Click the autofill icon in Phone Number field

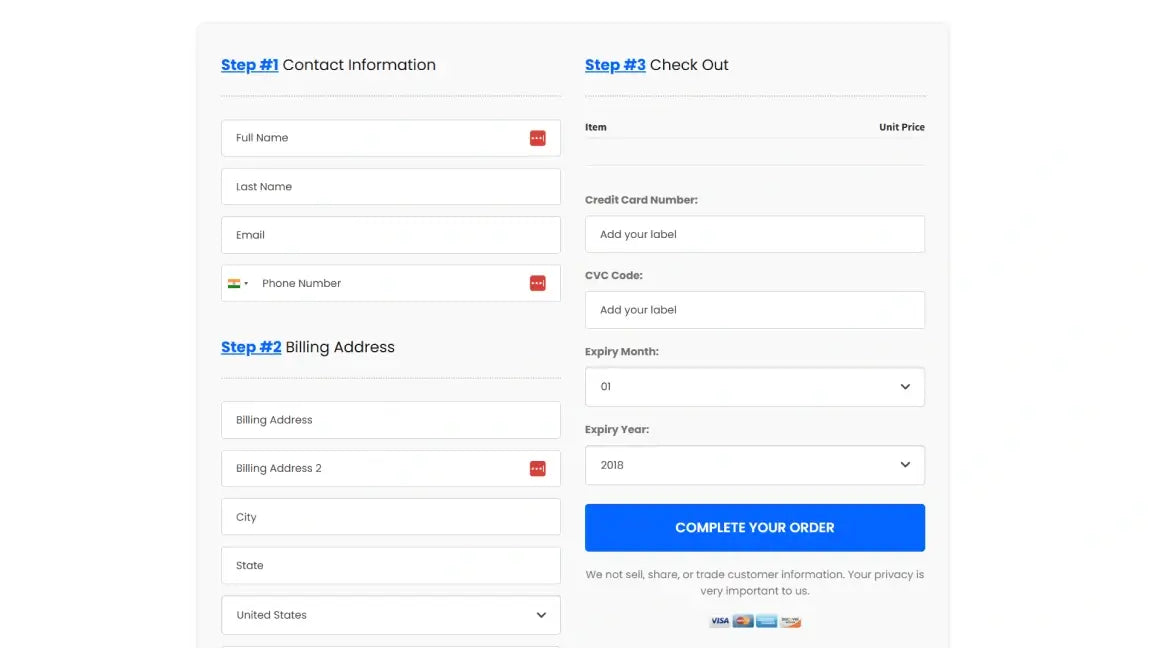click(x=538, y=283)
